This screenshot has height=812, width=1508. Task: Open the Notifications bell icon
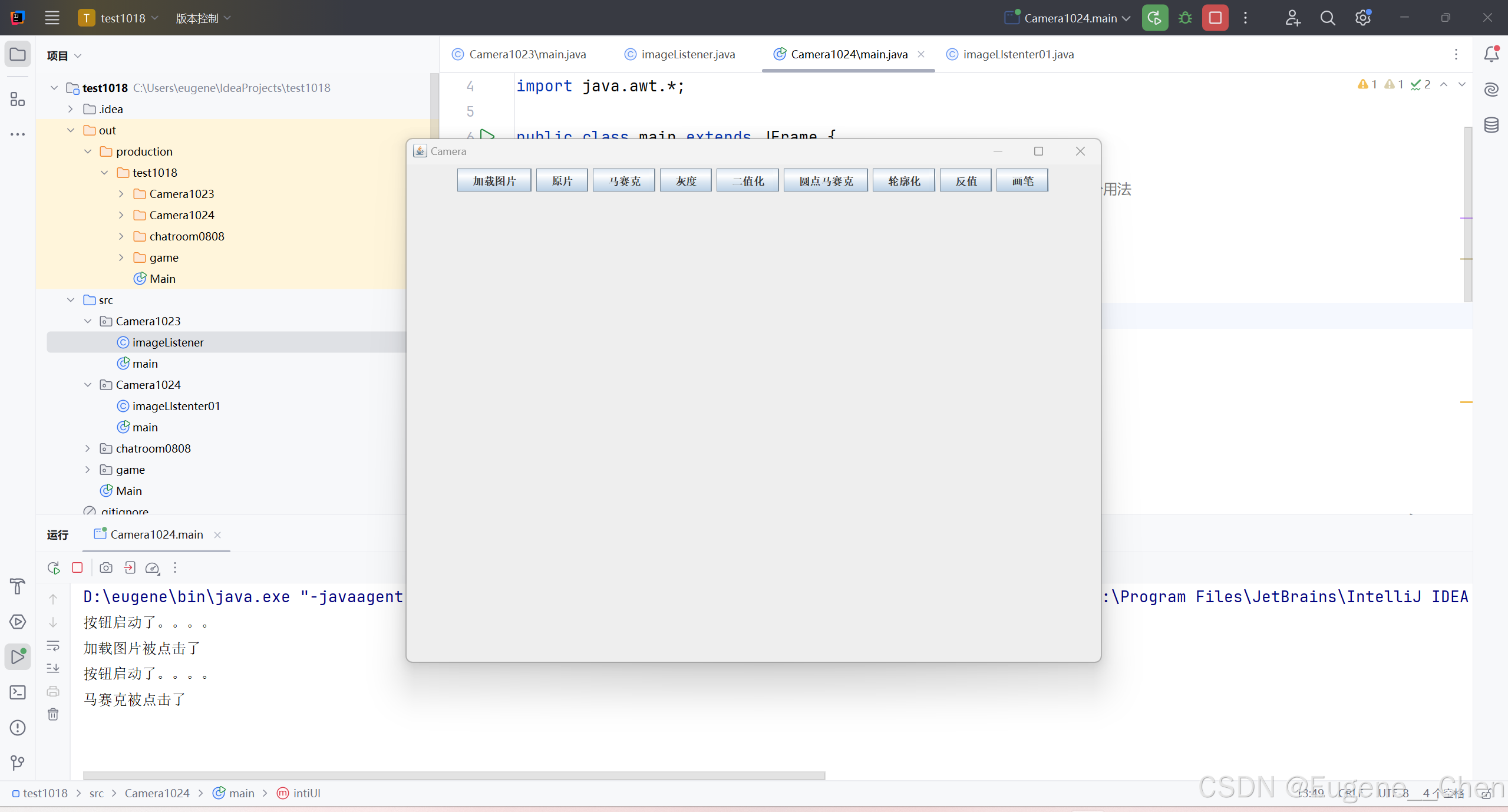coord(1491,54)
